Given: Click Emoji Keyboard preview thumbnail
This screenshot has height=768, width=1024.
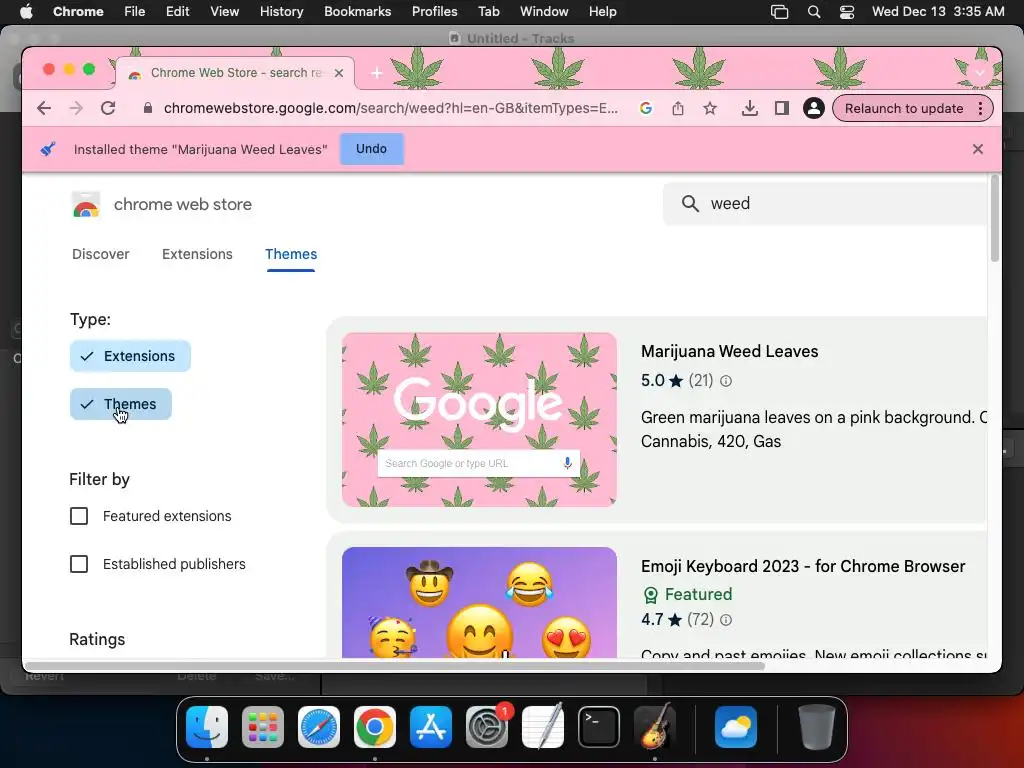Looking at the screenshot, I should pos(479,602).
